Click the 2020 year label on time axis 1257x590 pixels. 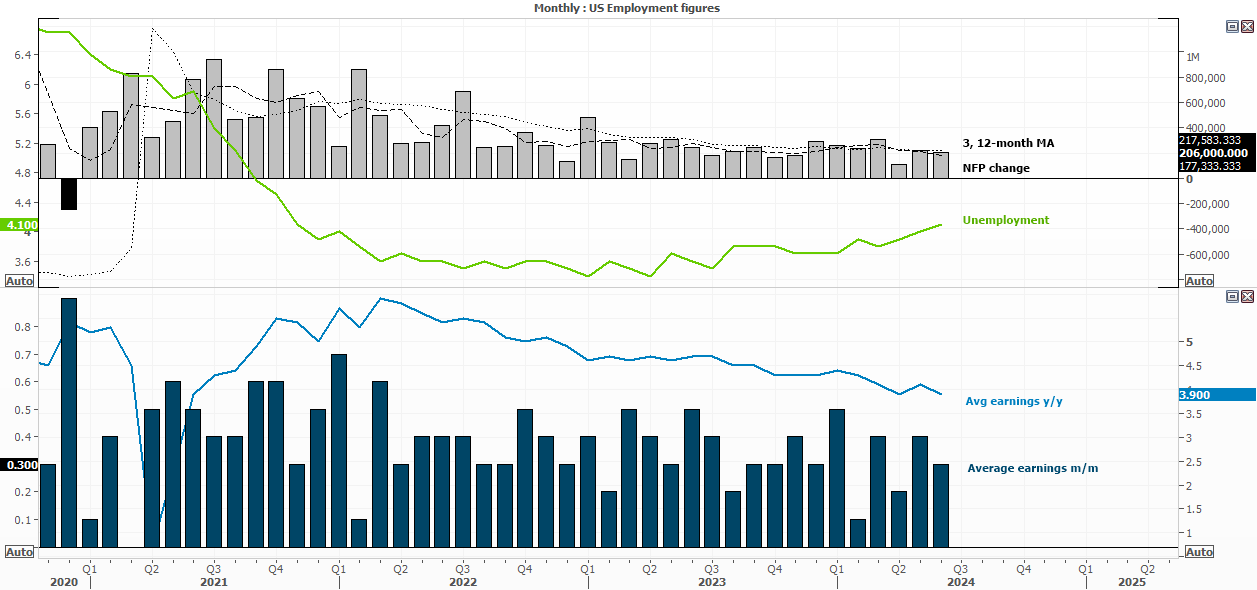click(63, 581)
